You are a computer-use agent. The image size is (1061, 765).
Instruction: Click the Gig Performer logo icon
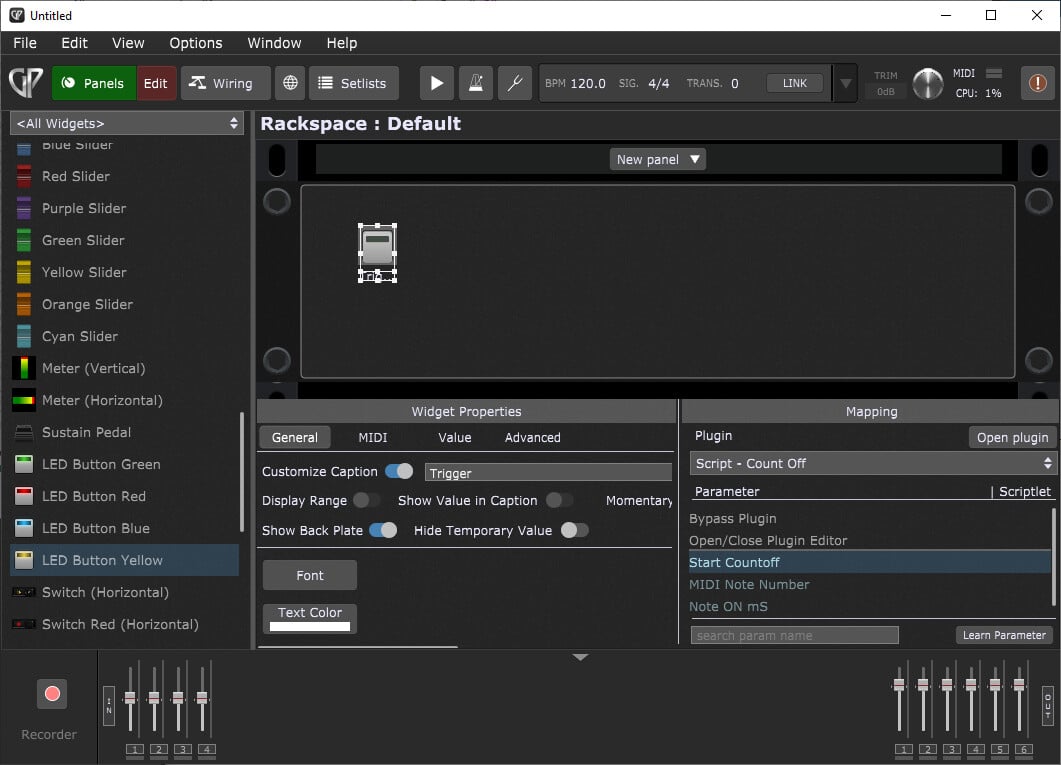point(24,83)
